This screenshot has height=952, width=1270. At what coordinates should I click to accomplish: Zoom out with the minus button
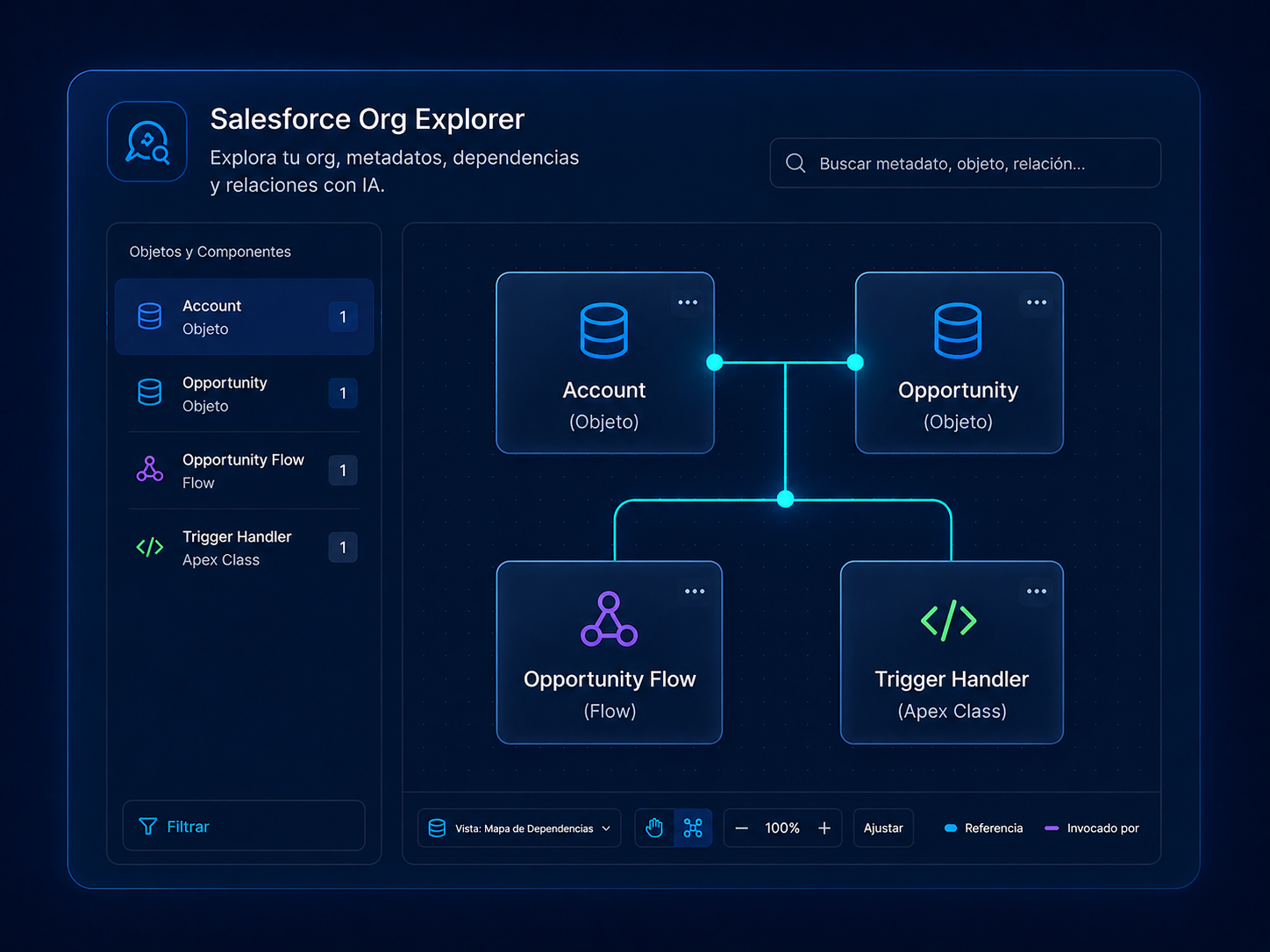[x=742, y=828]
